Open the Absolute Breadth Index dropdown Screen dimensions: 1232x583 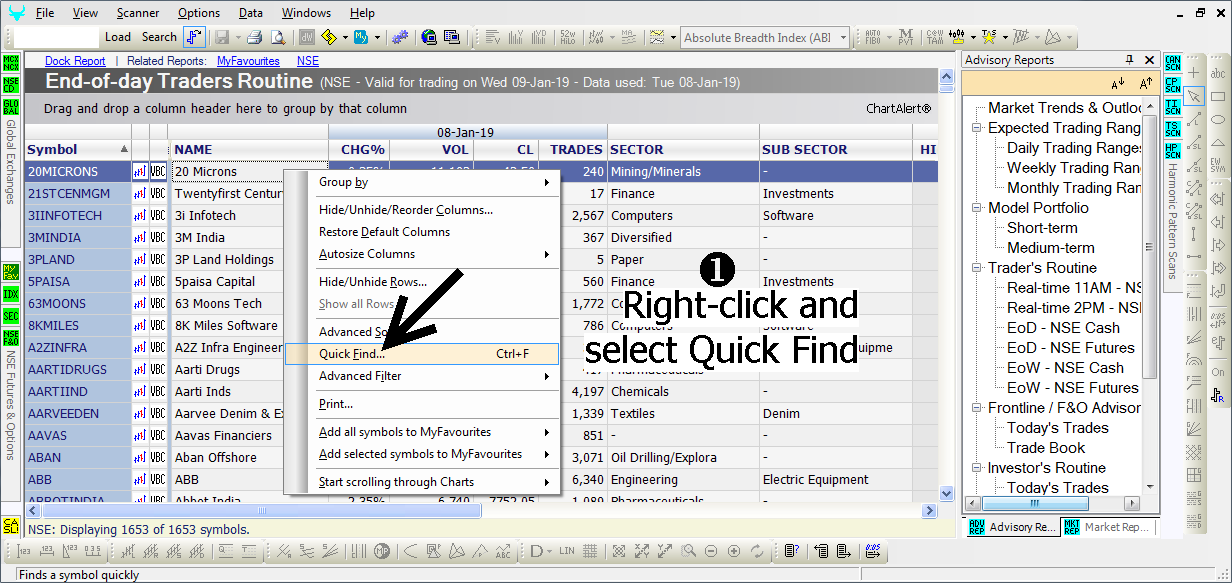coord(844,37)
